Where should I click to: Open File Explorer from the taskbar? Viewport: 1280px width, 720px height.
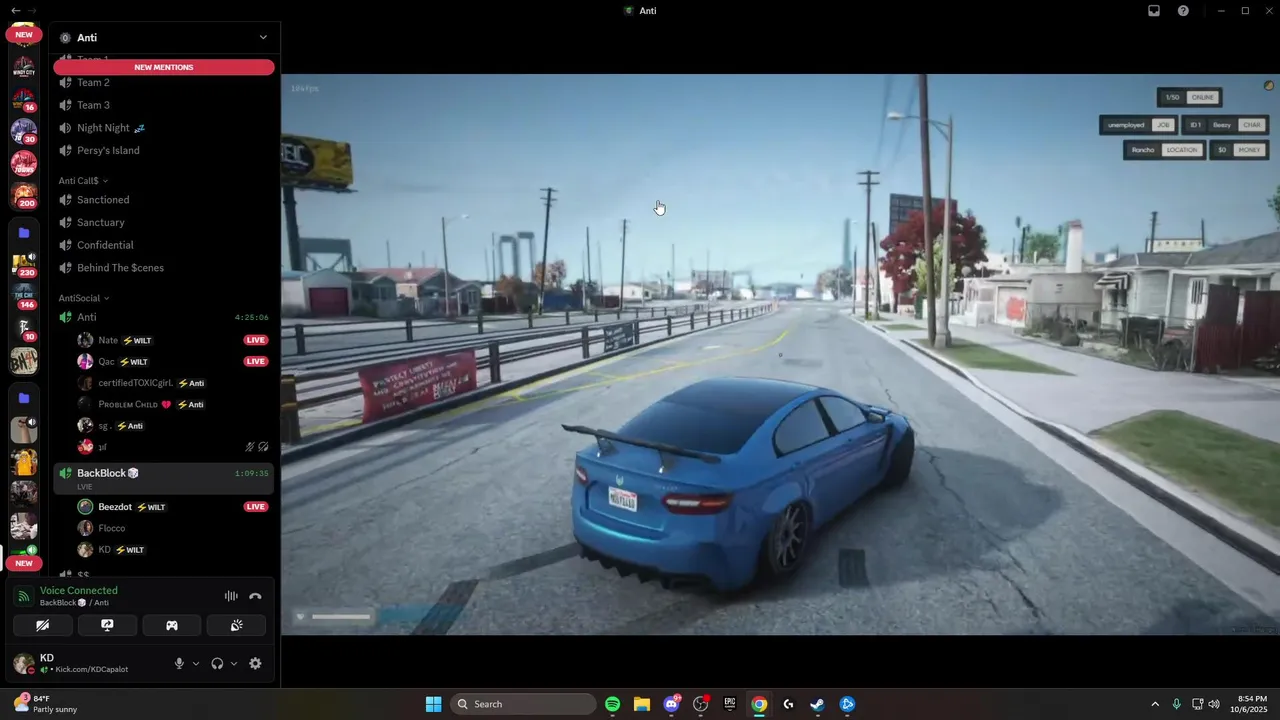[642, 704]
